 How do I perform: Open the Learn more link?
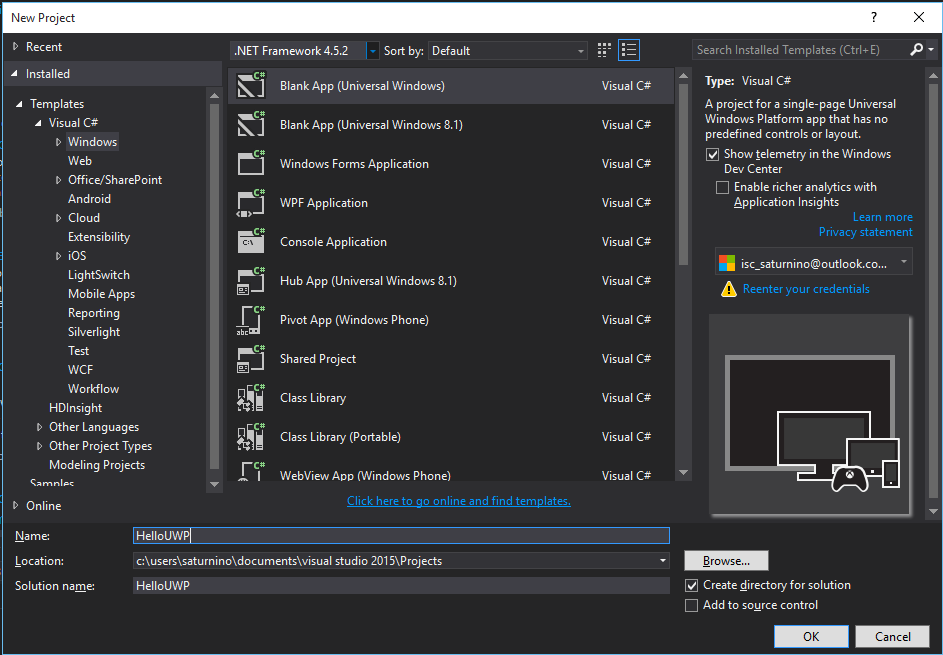pos(882,217)
